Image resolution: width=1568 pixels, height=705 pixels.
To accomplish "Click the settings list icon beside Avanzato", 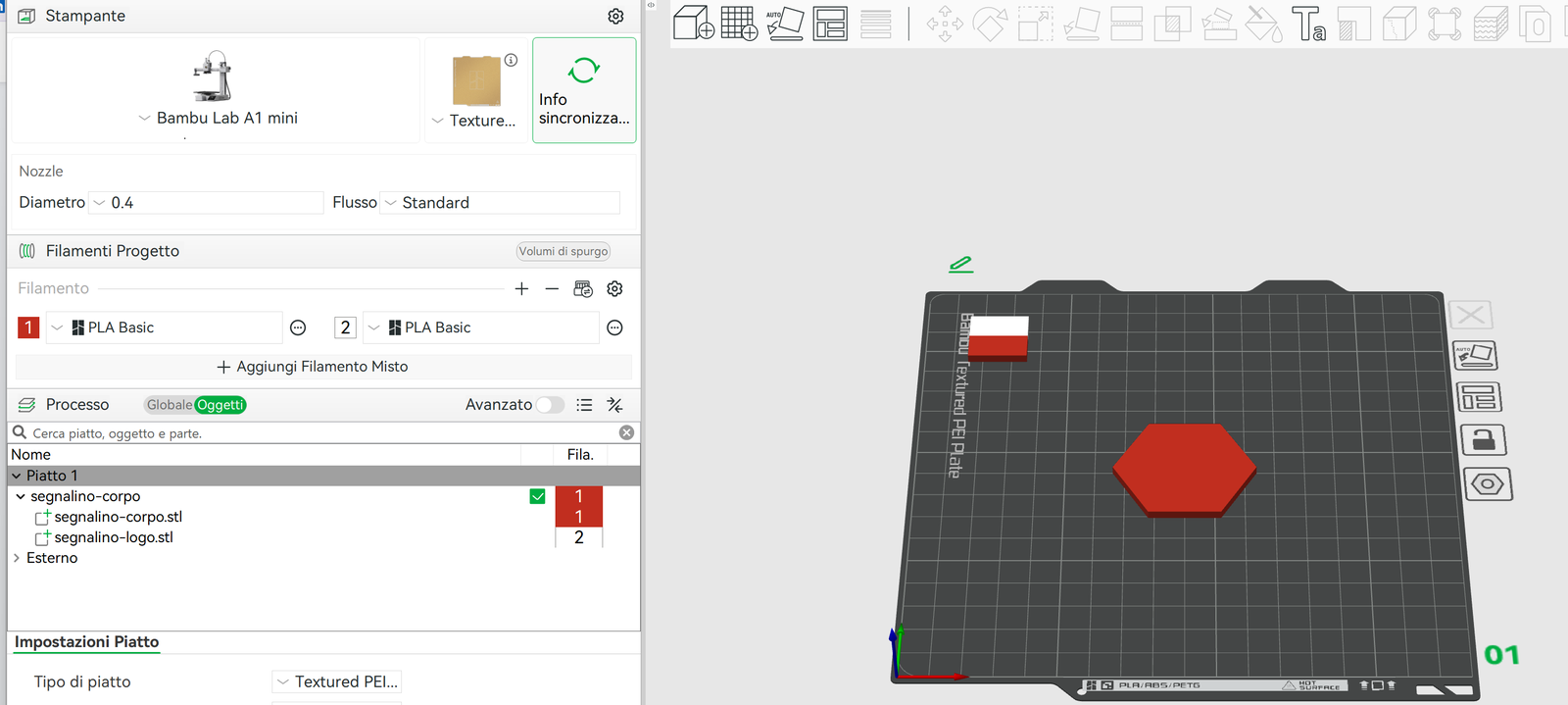I will point(584,405).
